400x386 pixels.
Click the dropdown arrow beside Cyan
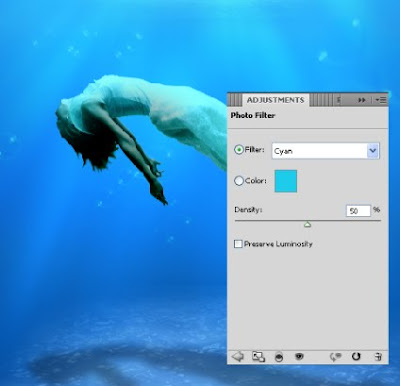coord(373,151)
